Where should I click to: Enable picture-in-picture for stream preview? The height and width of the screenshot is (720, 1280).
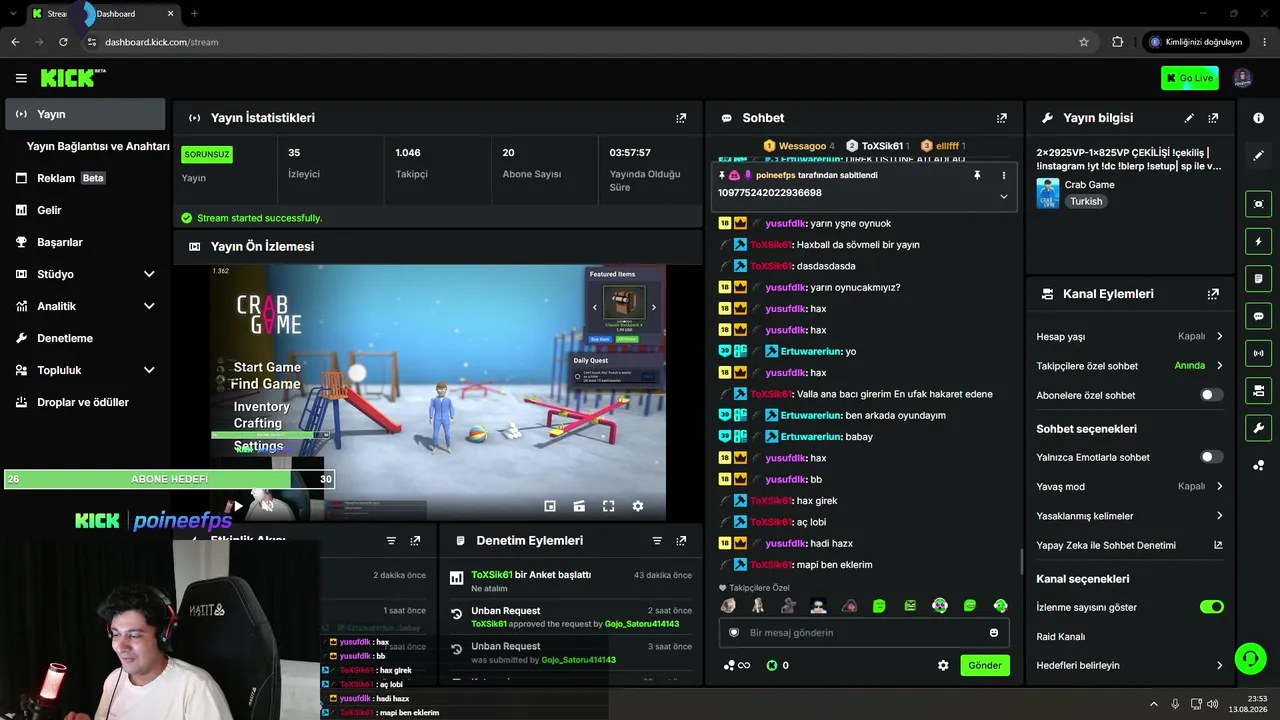point(550,506)
